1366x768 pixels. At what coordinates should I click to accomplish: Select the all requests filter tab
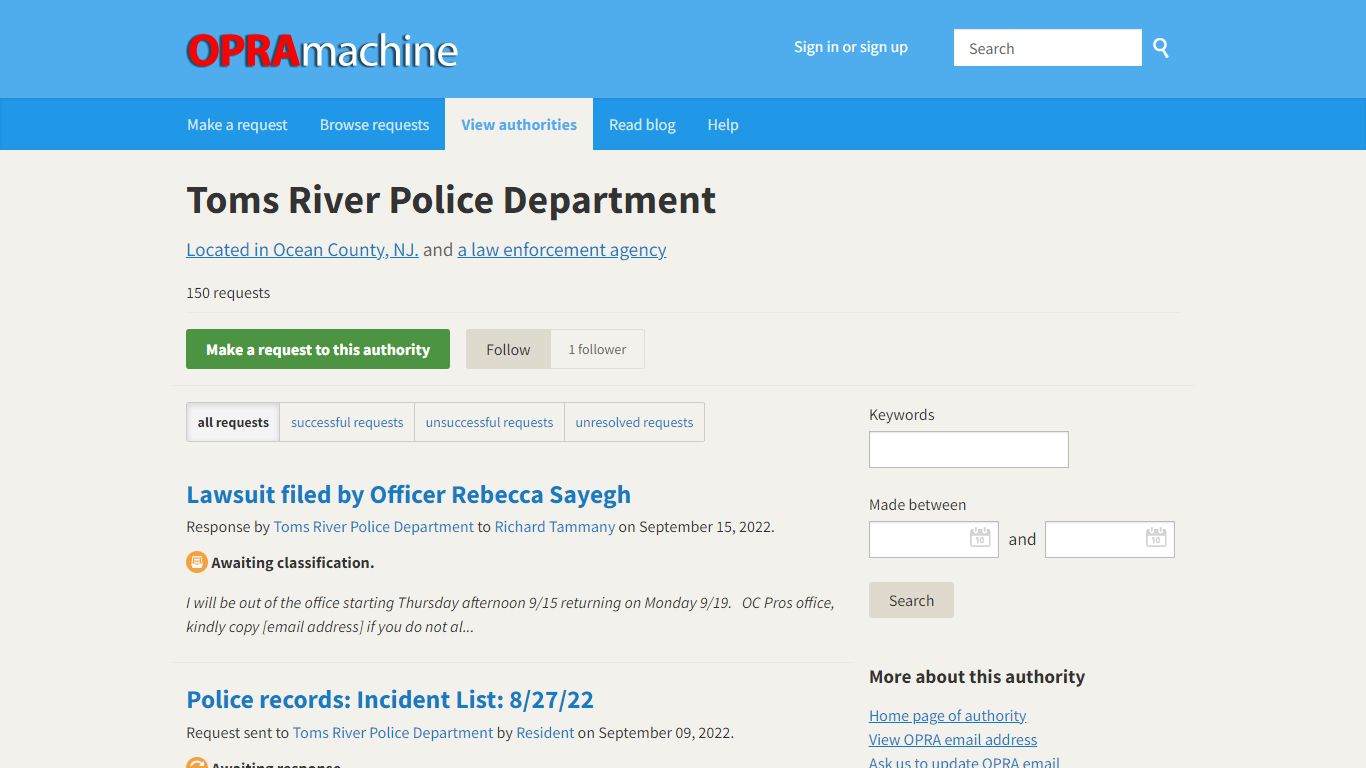pyautogui.click(x=233, y=422)
